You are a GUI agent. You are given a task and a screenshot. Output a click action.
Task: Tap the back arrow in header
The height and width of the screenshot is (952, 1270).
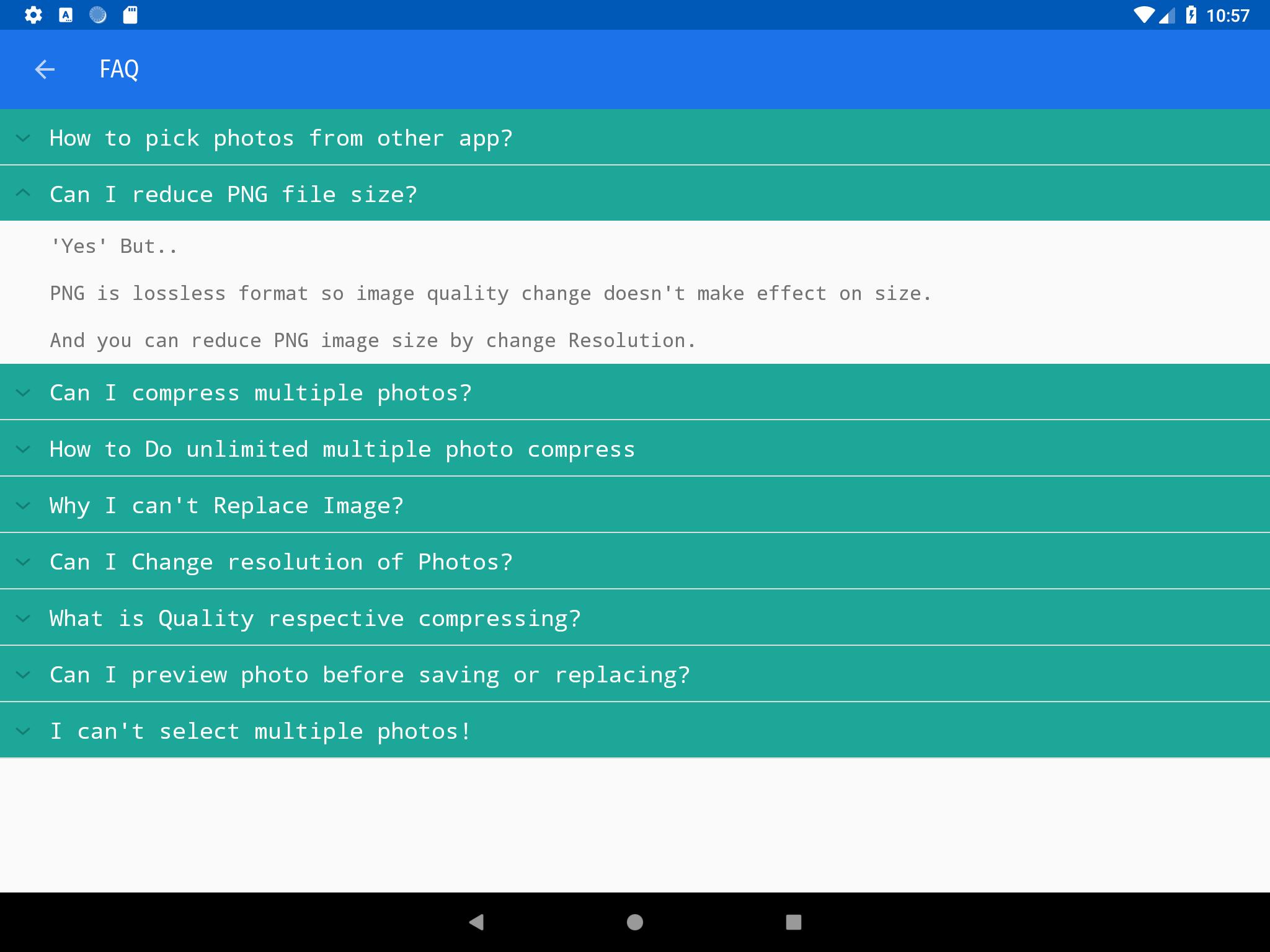pyautogui.click(x=45, y=69)
